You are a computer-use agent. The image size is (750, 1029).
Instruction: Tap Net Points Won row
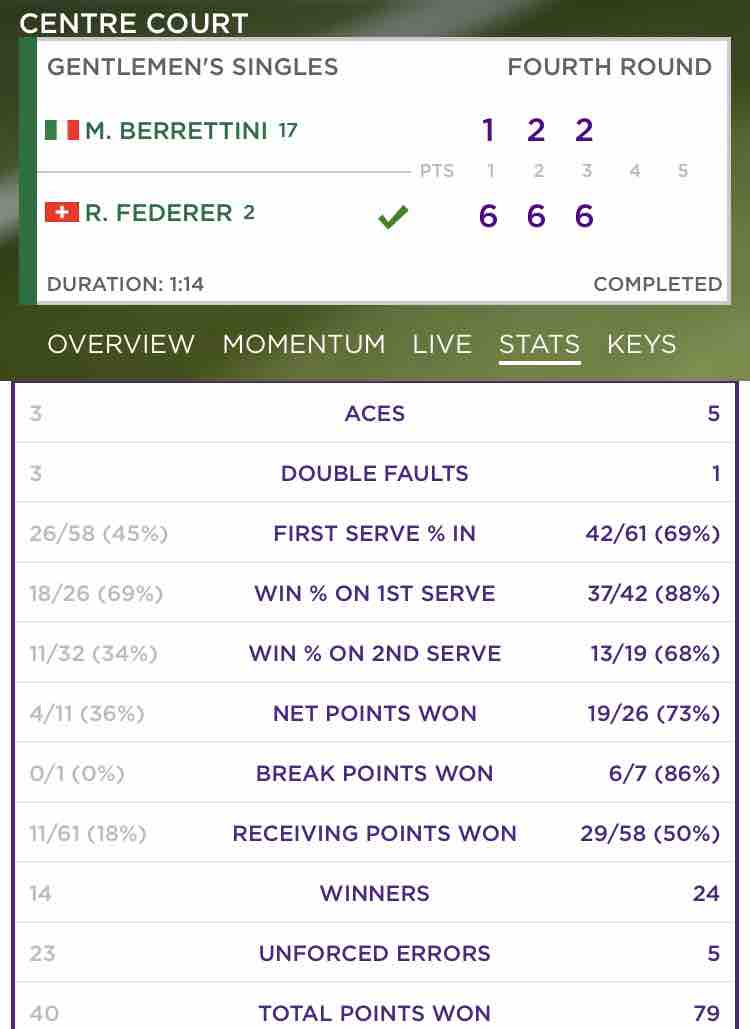click(375, 713)
